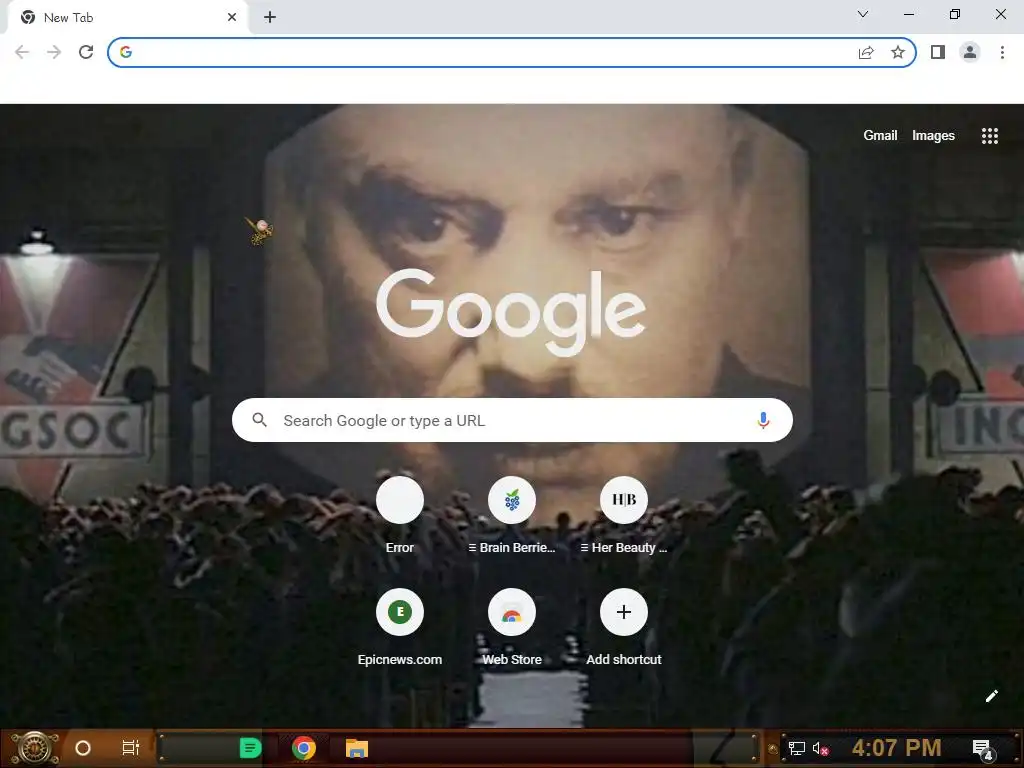Open network status tray icon
This screenshot has width=1024, height=768.
pos(797,748)
